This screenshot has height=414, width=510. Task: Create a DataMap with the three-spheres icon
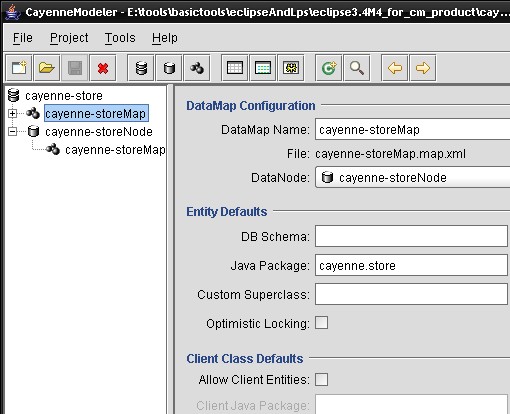197,68
